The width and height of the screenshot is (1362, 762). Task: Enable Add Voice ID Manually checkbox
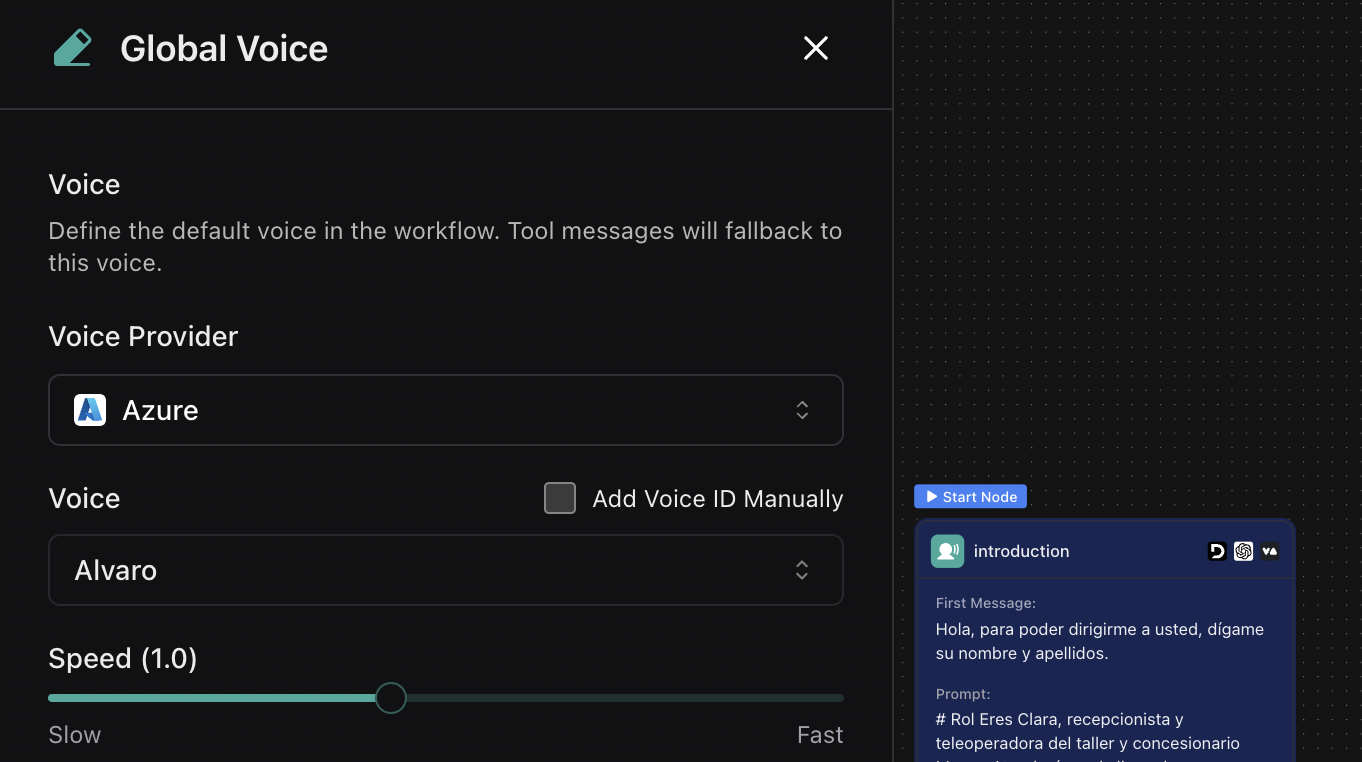pyautogui.click(x=560, y=498)
